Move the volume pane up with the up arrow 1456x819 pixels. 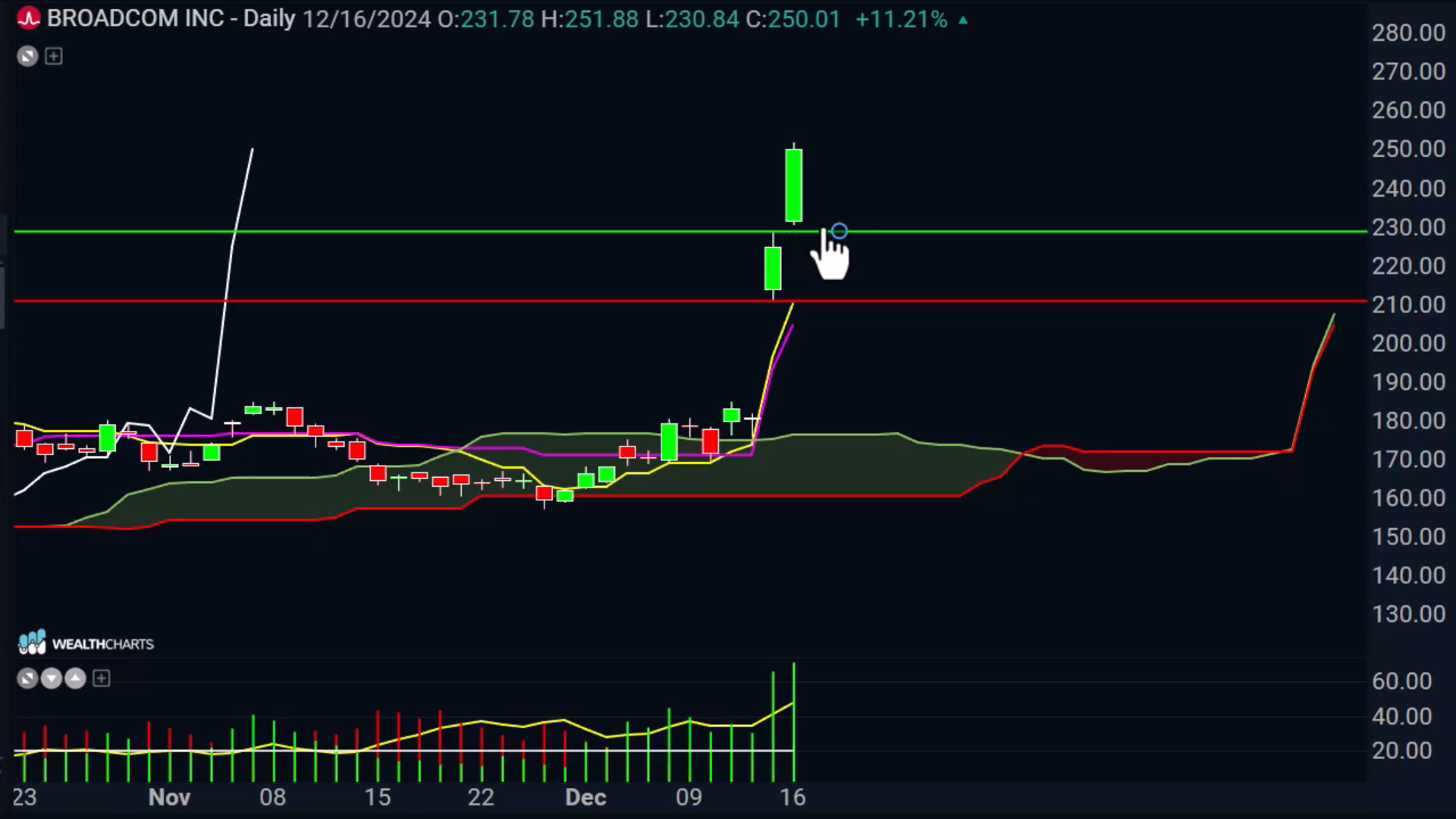(75, 679)
